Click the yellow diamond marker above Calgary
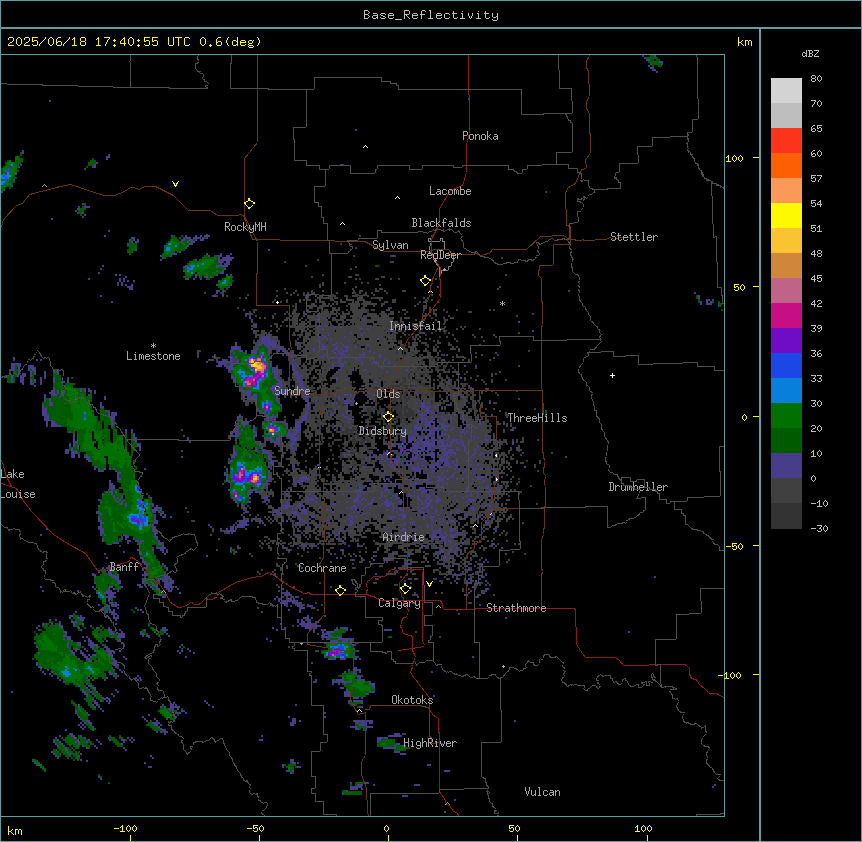Image resolution: width=862 pixels, height=842 pixels. pos(405,589)
